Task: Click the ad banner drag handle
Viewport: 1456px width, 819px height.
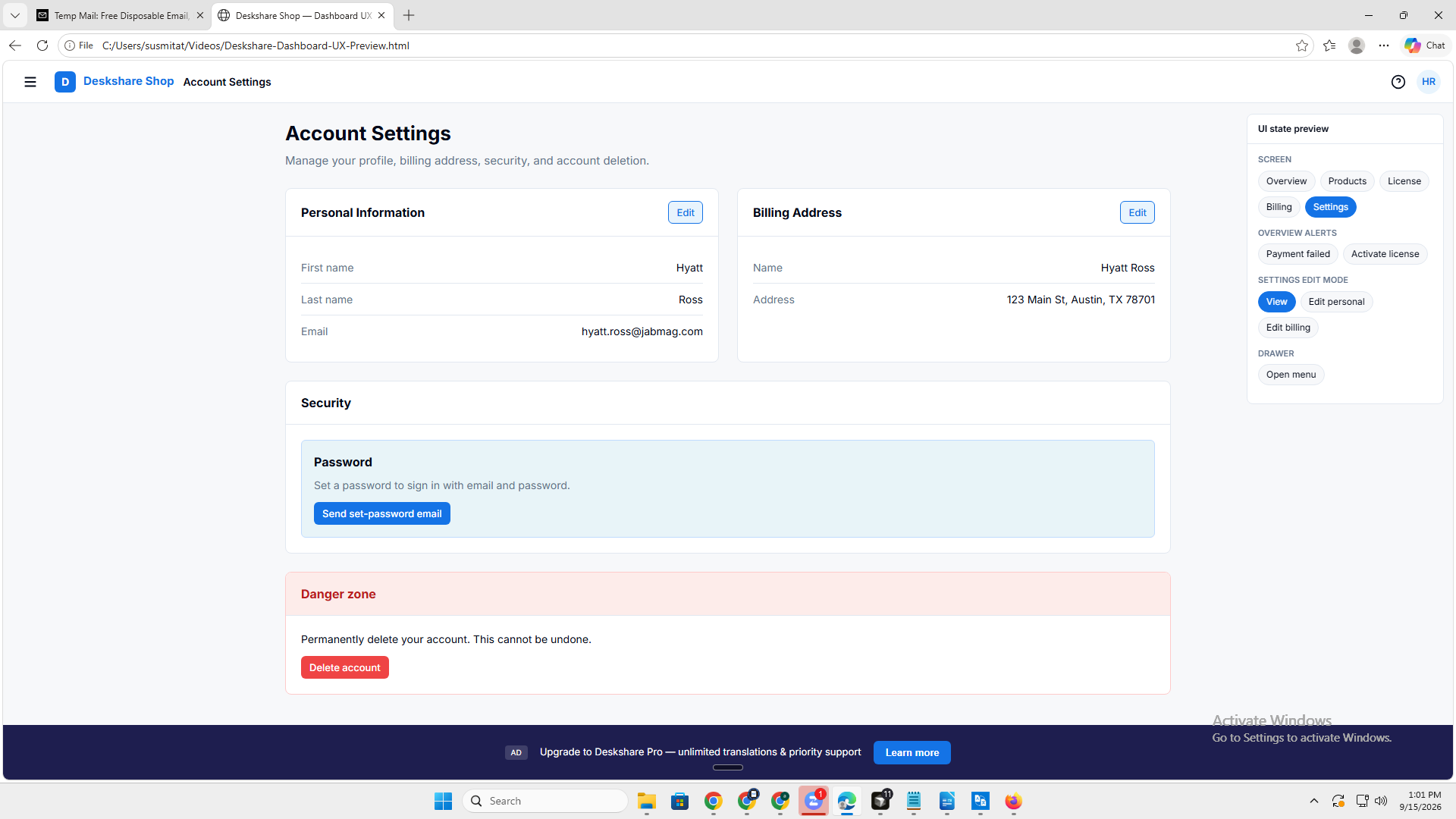Action: 728,767
